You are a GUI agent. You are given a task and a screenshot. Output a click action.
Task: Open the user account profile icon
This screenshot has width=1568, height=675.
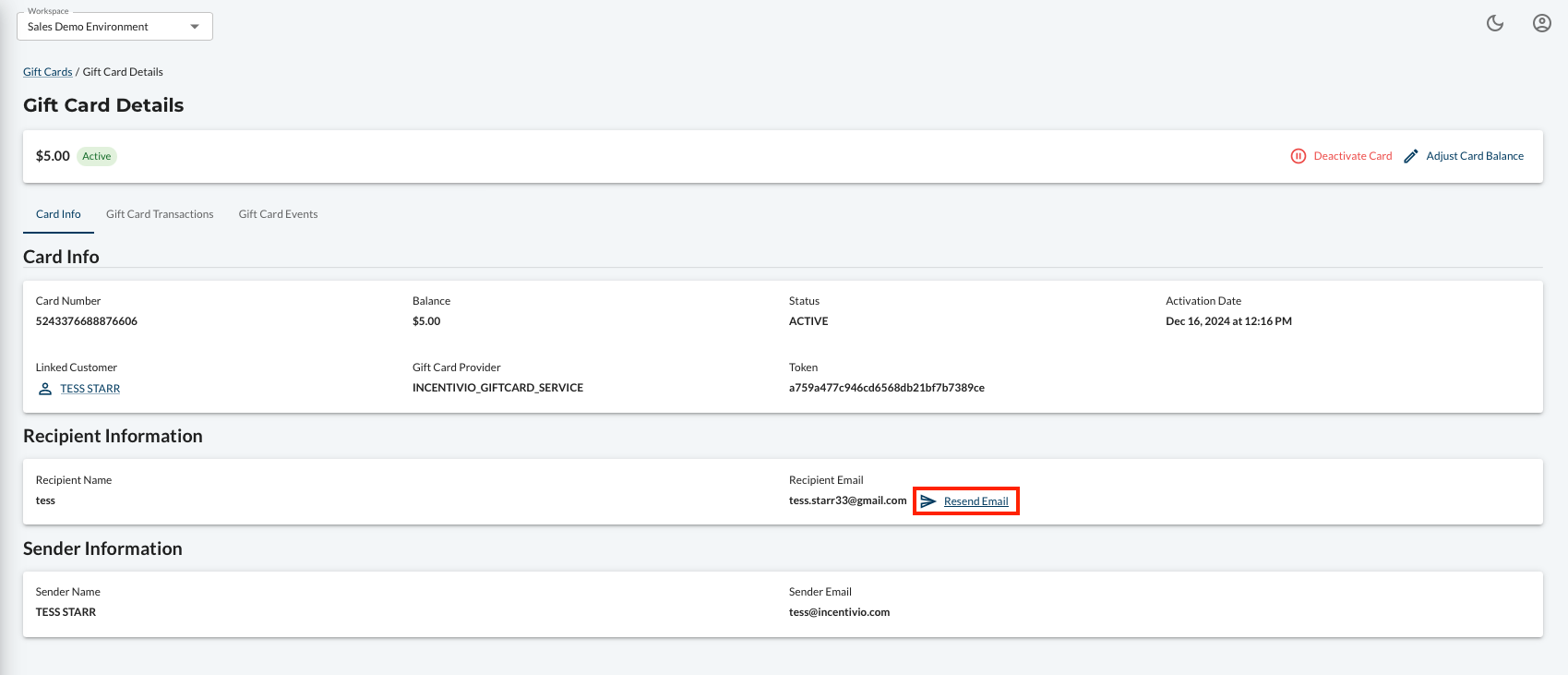pos(1541,23)
